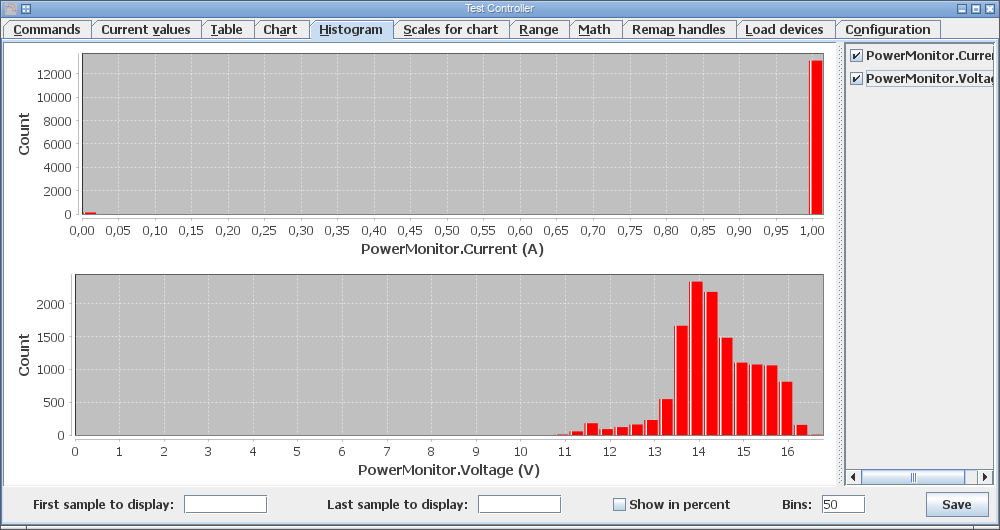Click the horizontal scrollbar thumb in the series list

913,477
